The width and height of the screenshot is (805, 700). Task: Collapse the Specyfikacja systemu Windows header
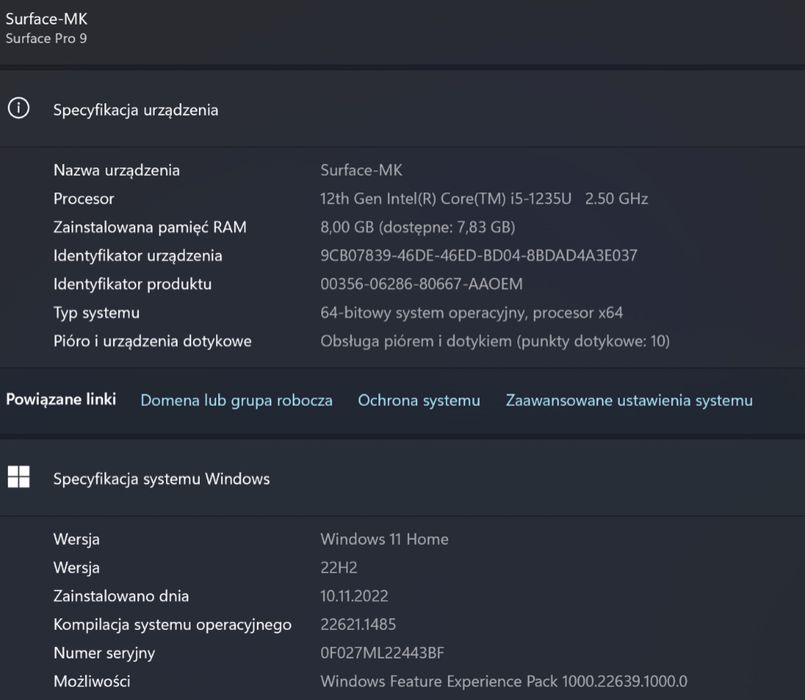click(x=402, y=478)
